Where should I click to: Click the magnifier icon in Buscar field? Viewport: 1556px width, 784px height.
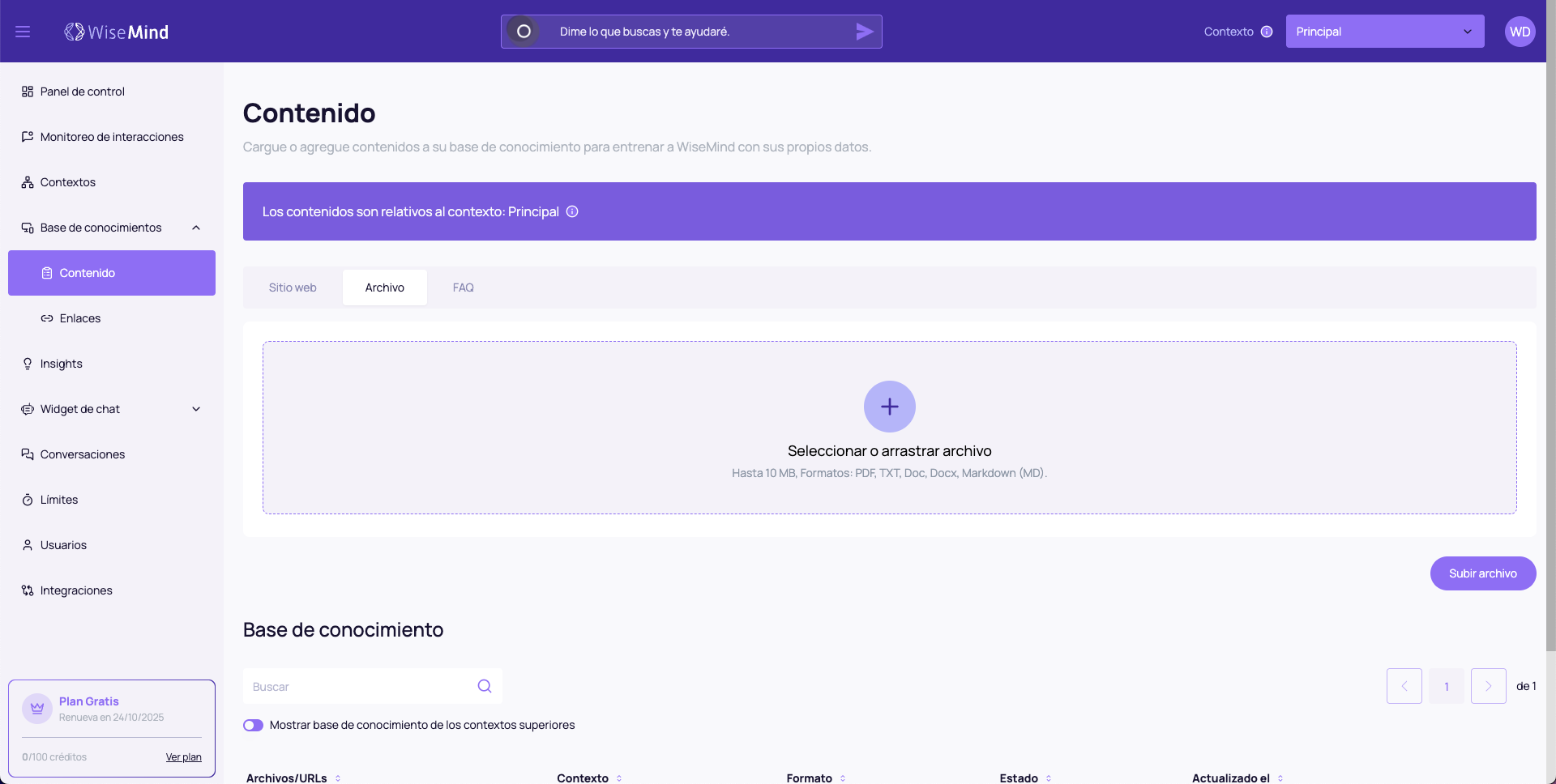click(485, 686)
